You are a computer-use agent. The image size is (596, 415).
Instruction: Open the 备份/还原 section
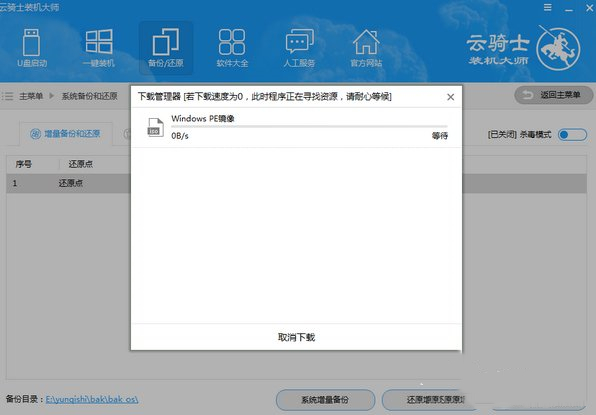tap(166, 48)
